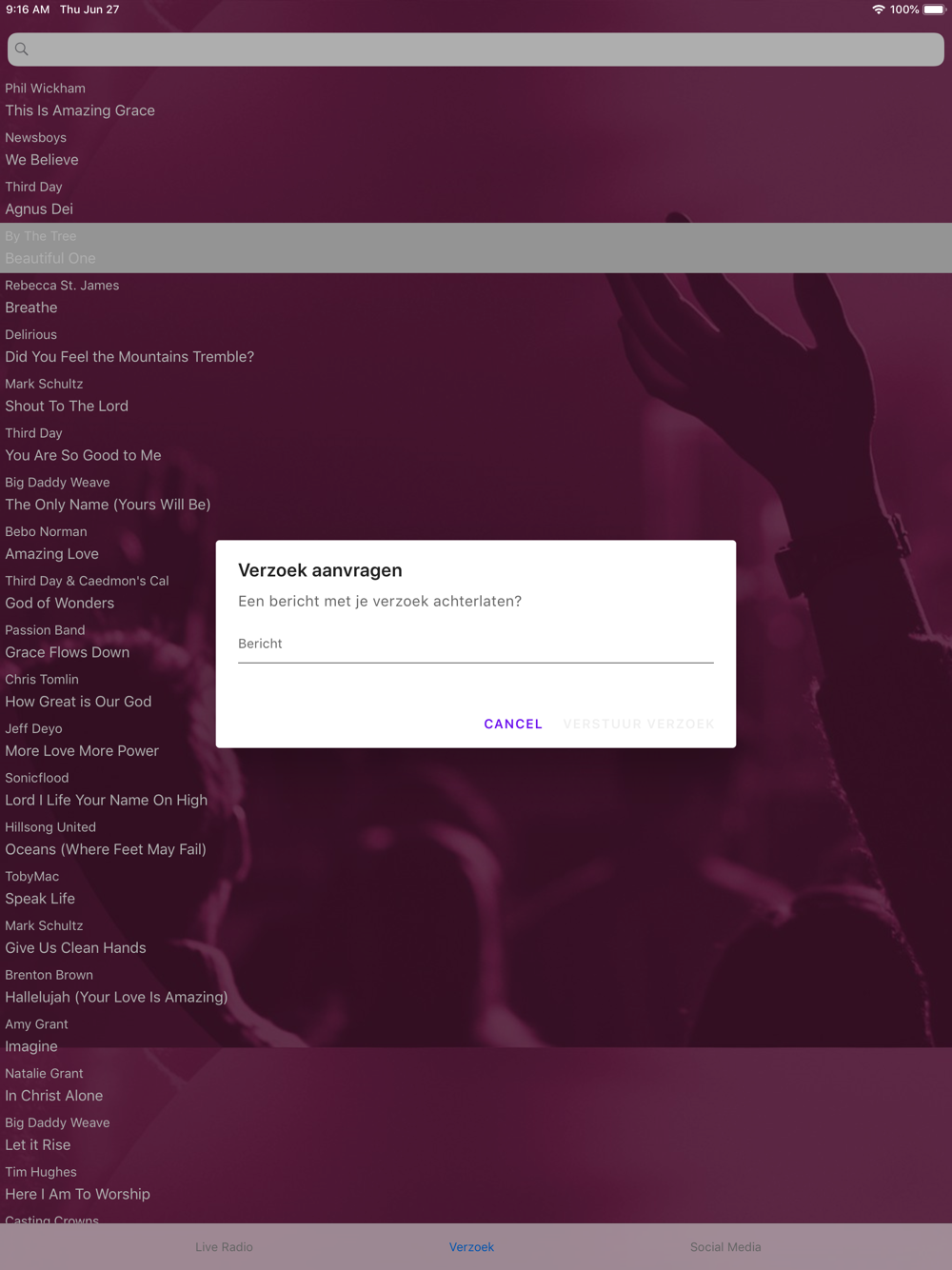Switch to the Live Radio tab
The height and width of the screenshot is (1270, 952).
(225, 1246)
